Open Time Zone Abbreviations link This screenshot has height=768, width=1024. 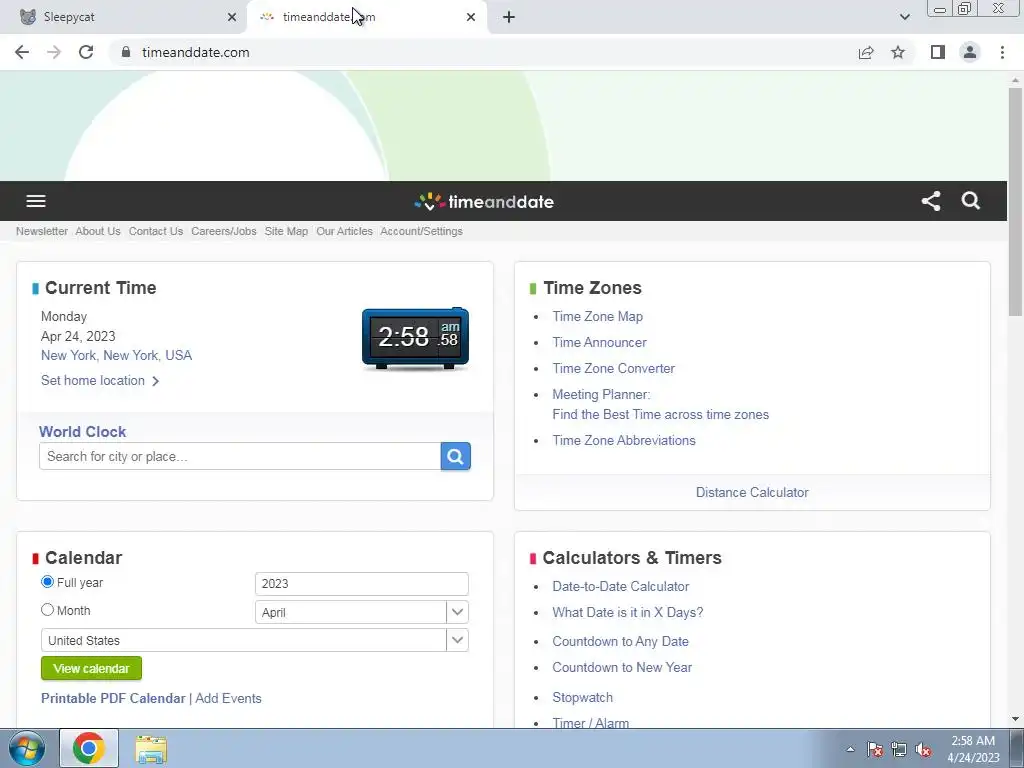tap(624, 440)
